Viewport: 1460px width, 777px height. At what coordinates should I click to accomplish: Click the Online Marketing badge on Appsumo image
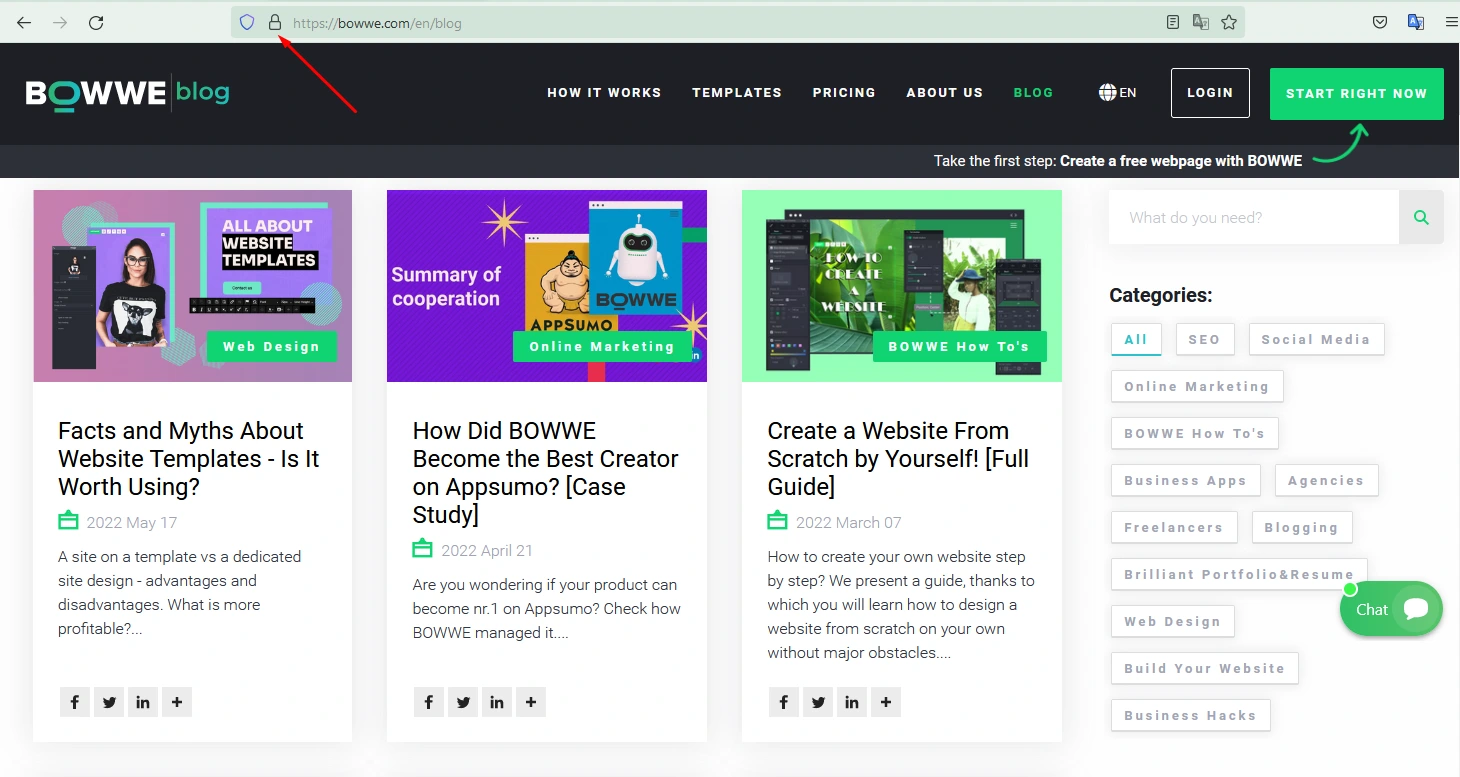tap(602, 347)
